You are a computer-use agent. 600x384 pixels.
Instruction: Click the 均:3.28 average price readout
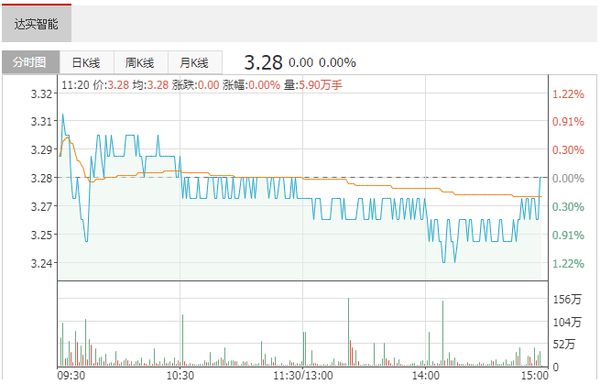point(150,85)
